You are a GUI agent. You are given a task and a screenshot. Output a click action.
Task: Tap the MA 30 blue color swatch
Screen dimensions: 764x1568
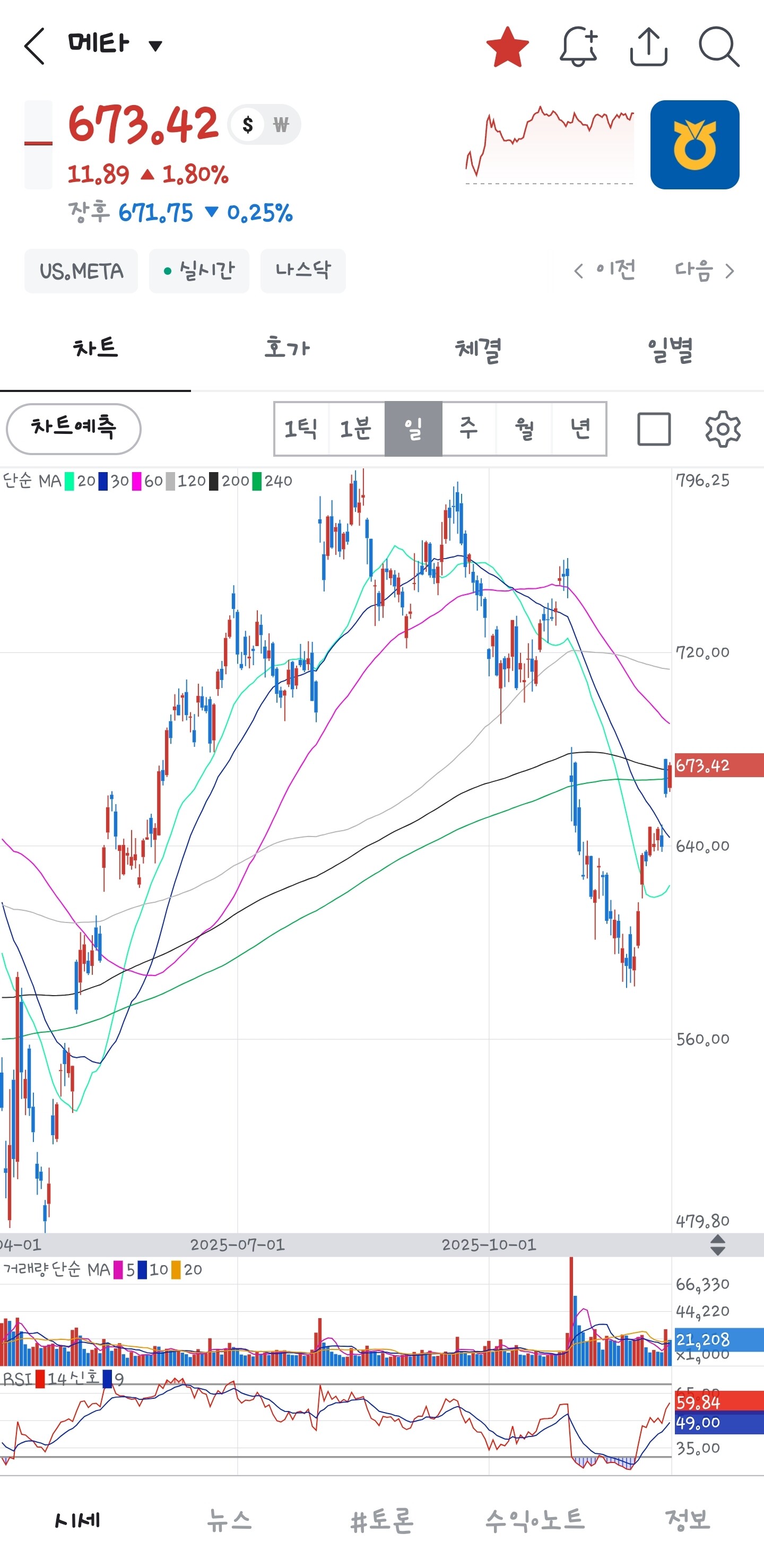pos(103,482)
